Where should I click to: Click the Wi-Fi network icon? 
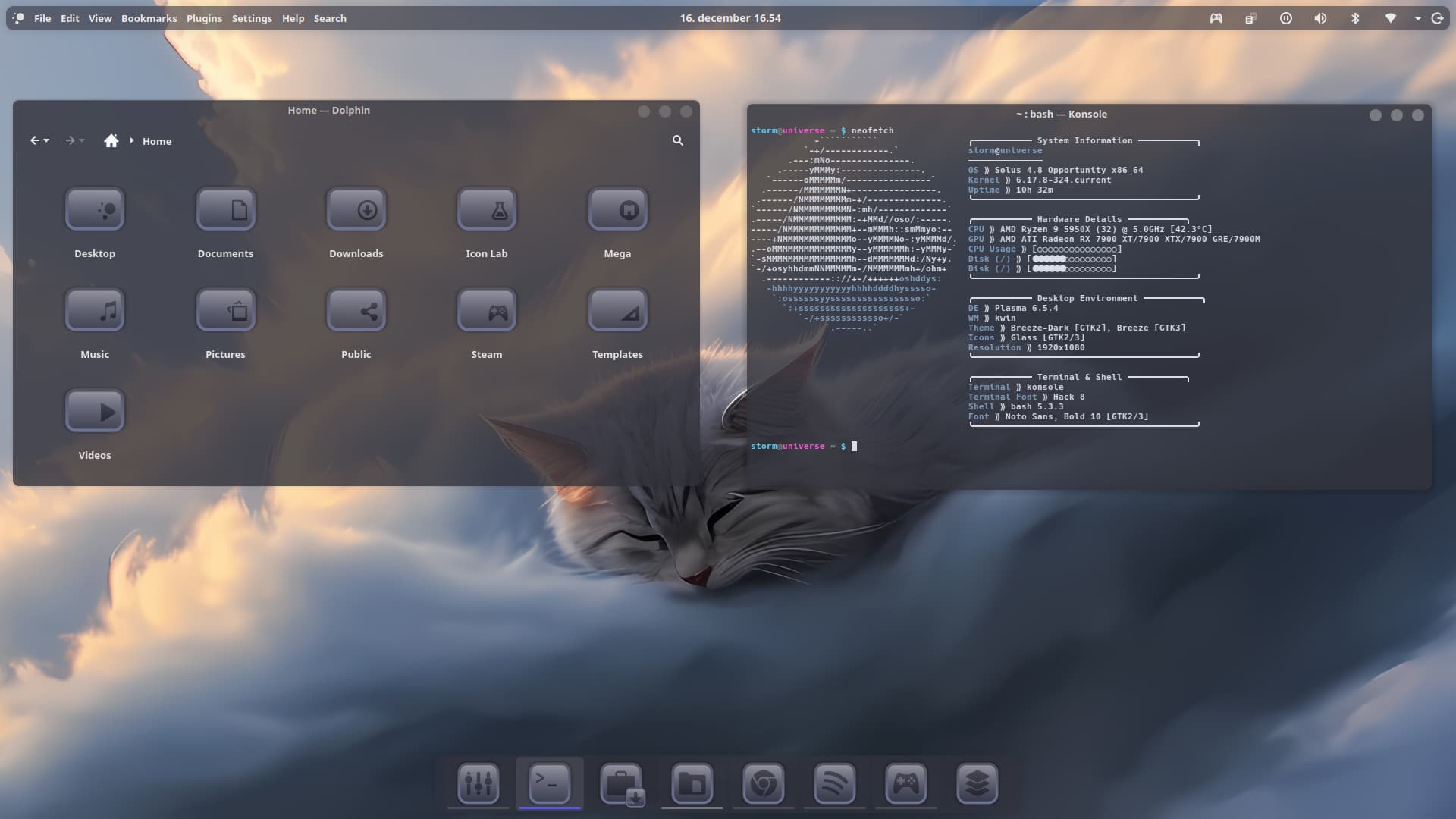pos(1390,18)
